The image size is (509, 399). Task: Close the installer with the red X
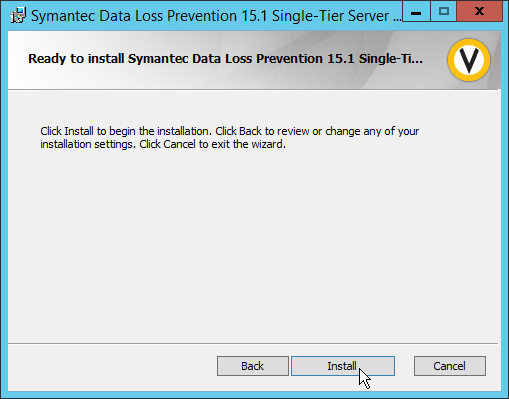479,12
